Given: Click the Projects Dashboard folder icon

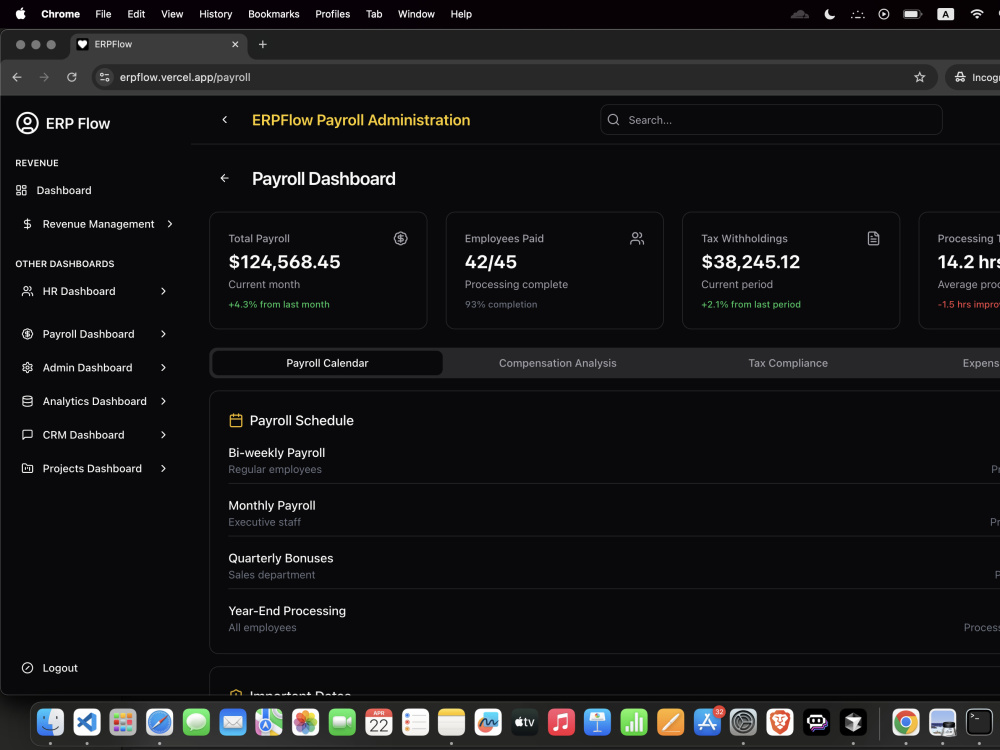Looking at the screenshot, I should point(27,468).
